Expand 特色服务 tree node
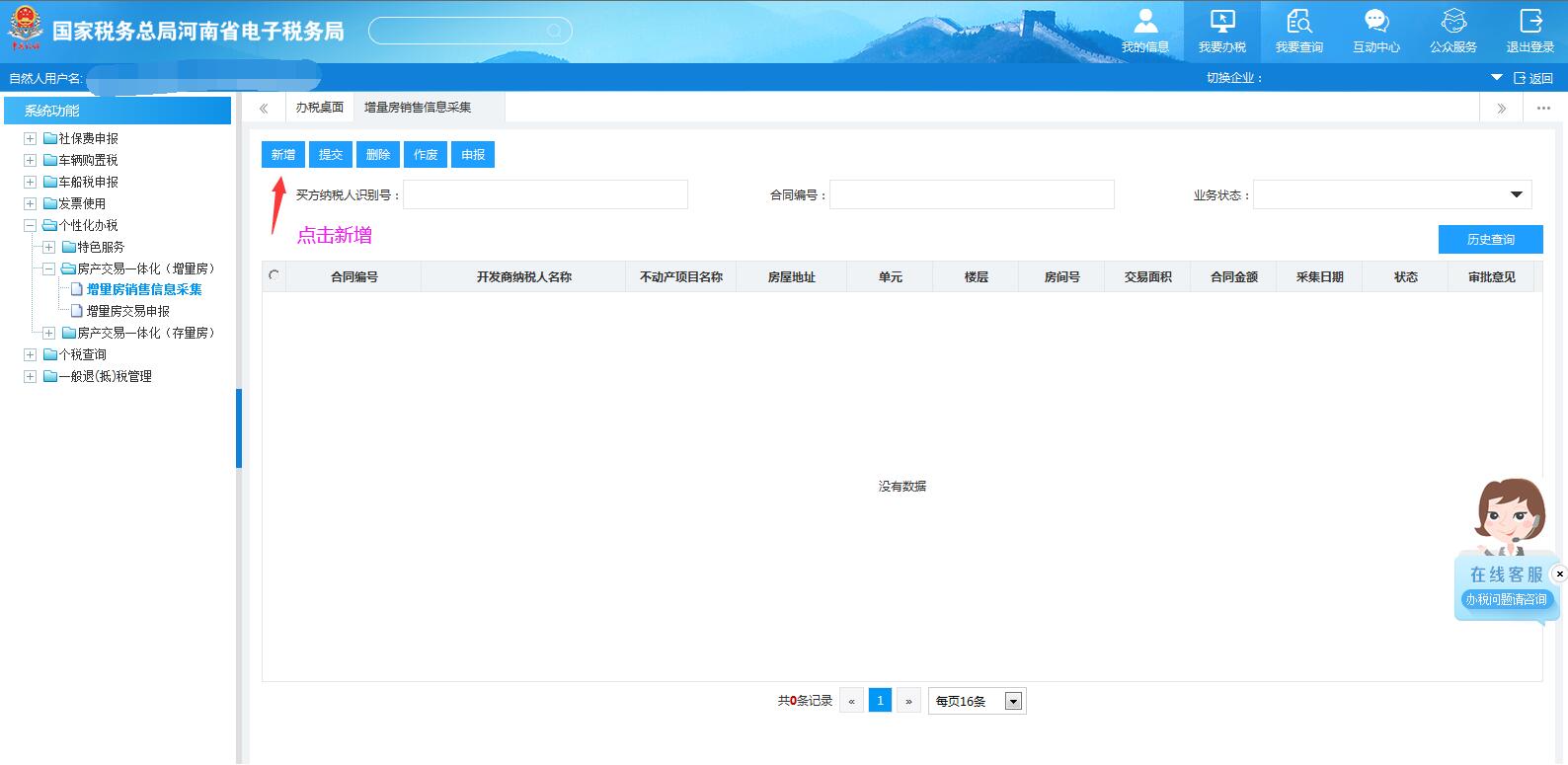Viewport: 1568px width, 765px height. (x=48, y=248)
